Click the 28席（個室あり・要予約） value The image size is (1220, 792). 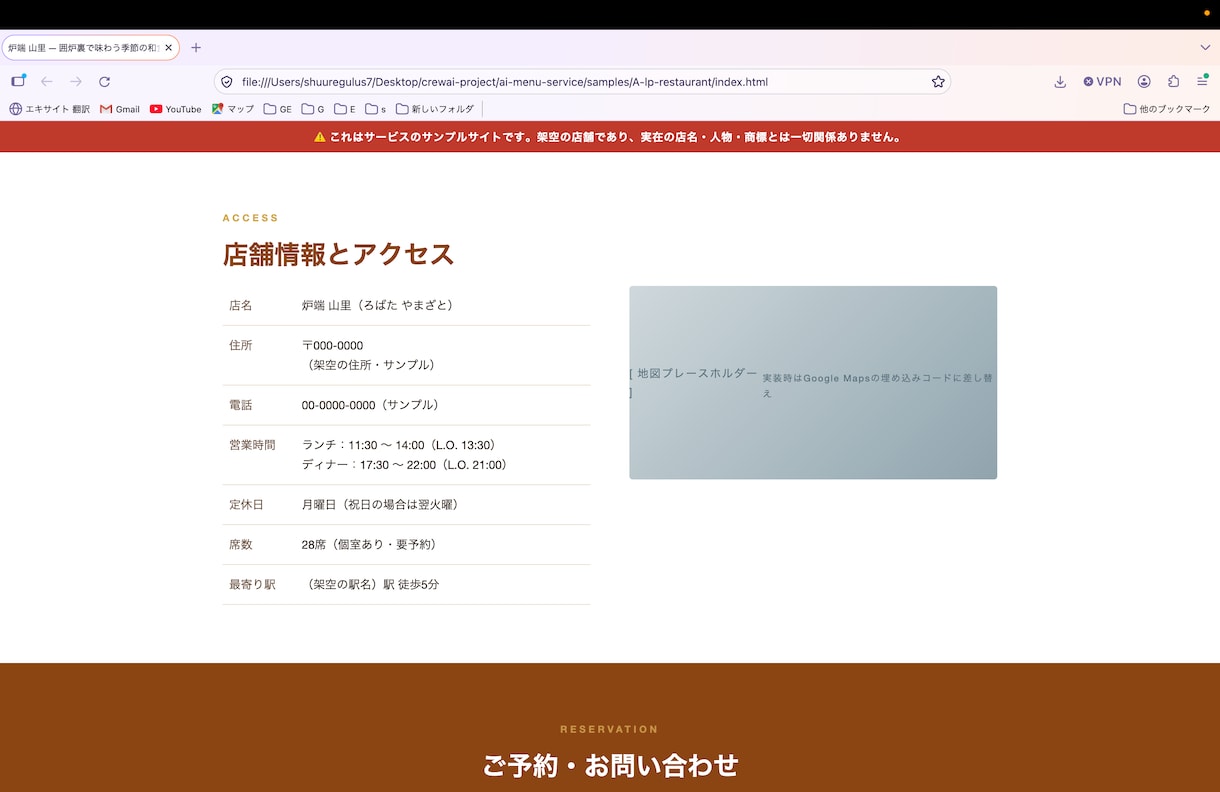(x=369, y=545)
